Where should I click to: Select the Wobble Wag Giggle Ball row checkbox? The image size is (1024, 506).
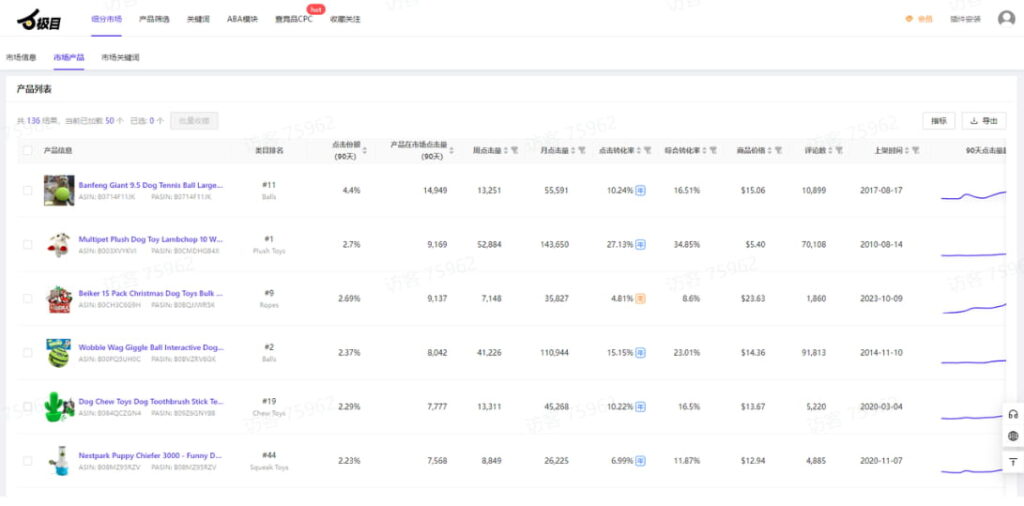click(x=27, y=352)
